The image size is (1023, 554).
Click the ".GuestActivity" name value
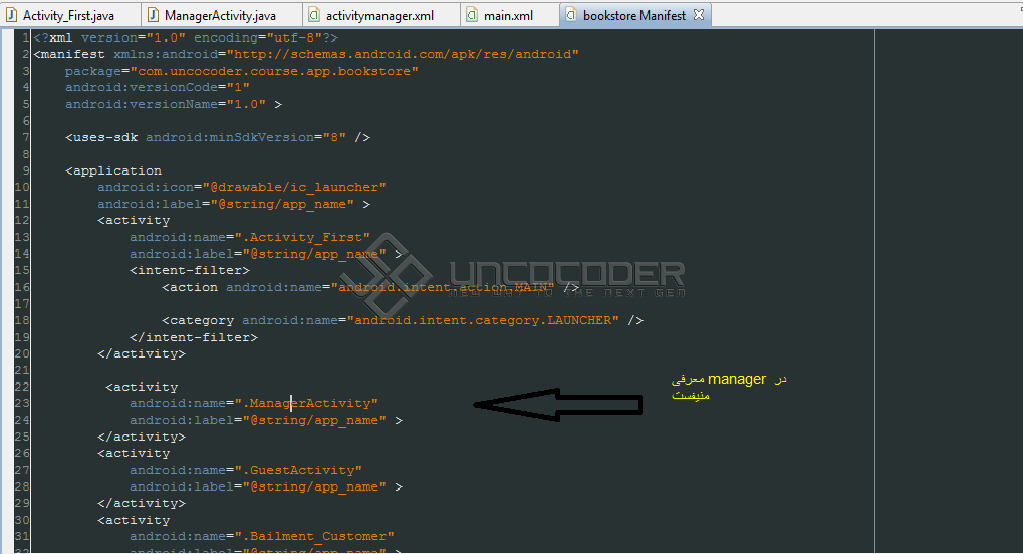click(x=298, y=470)
